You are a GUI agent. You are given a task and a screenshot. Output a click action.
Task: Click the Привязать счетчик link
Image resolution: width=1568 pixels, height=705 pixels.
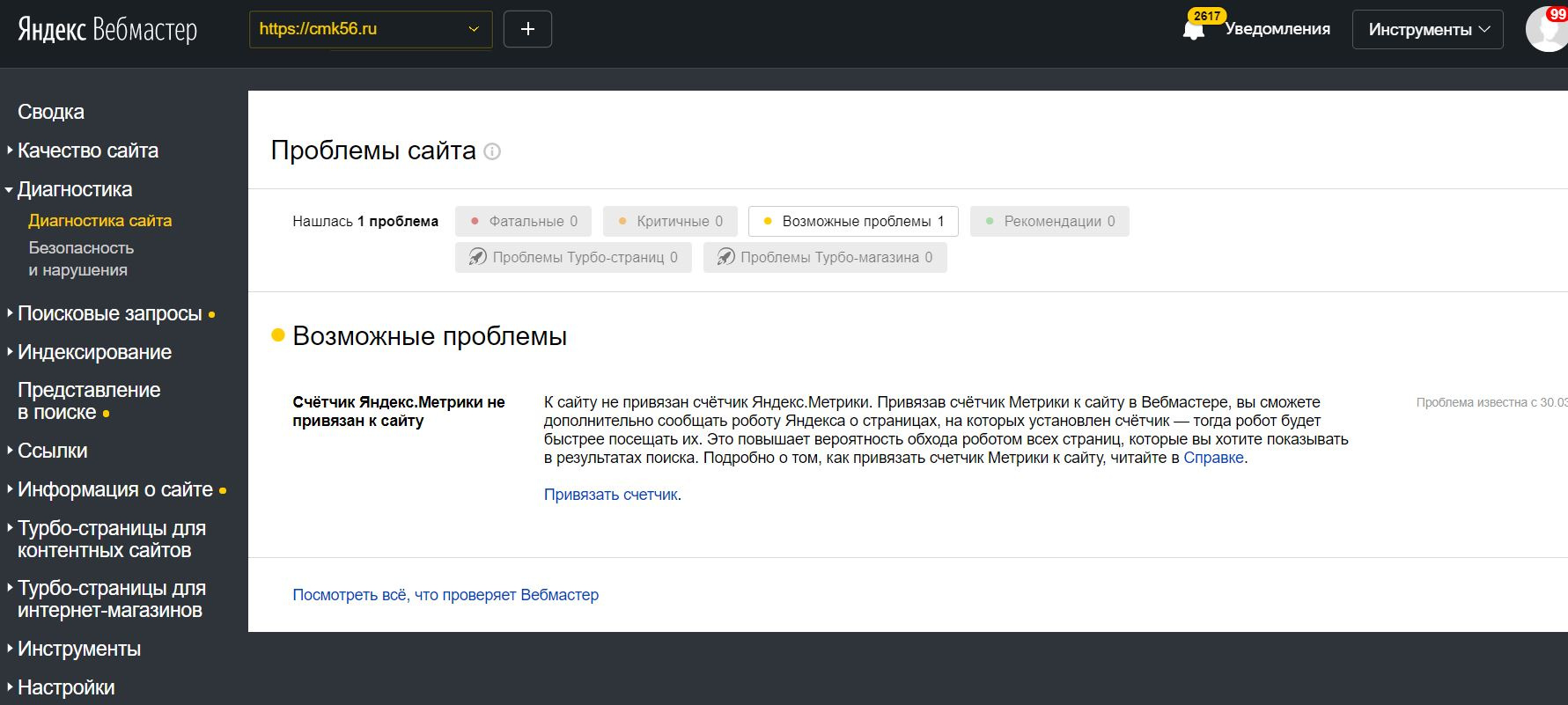tap(611, 495)
